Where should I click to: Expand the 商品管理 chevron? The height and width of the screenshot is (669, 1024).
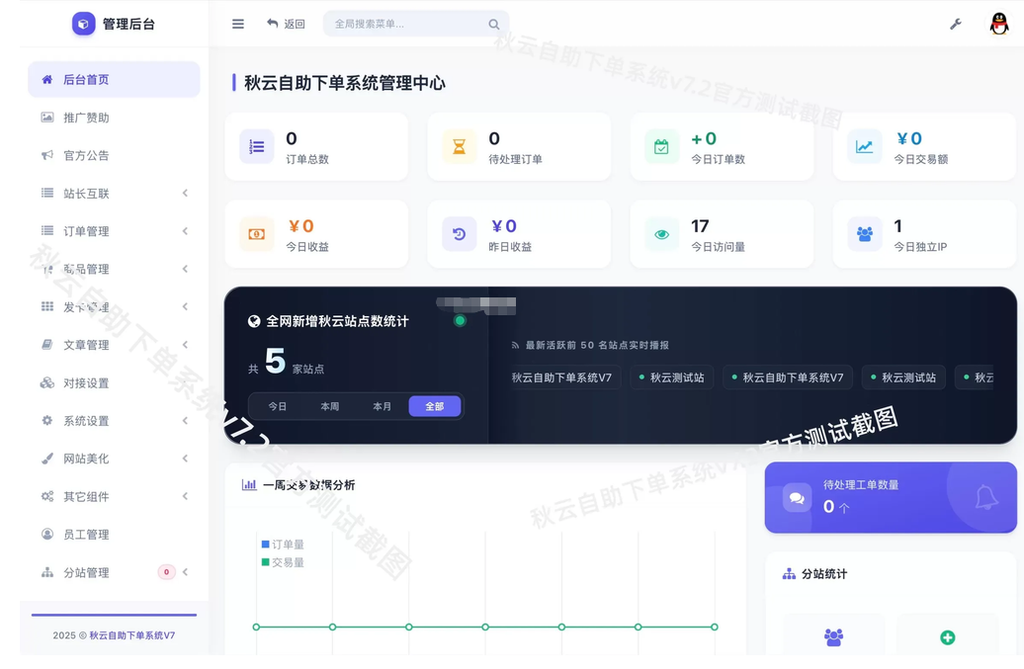pyautogui.click(x=185, y=269)
